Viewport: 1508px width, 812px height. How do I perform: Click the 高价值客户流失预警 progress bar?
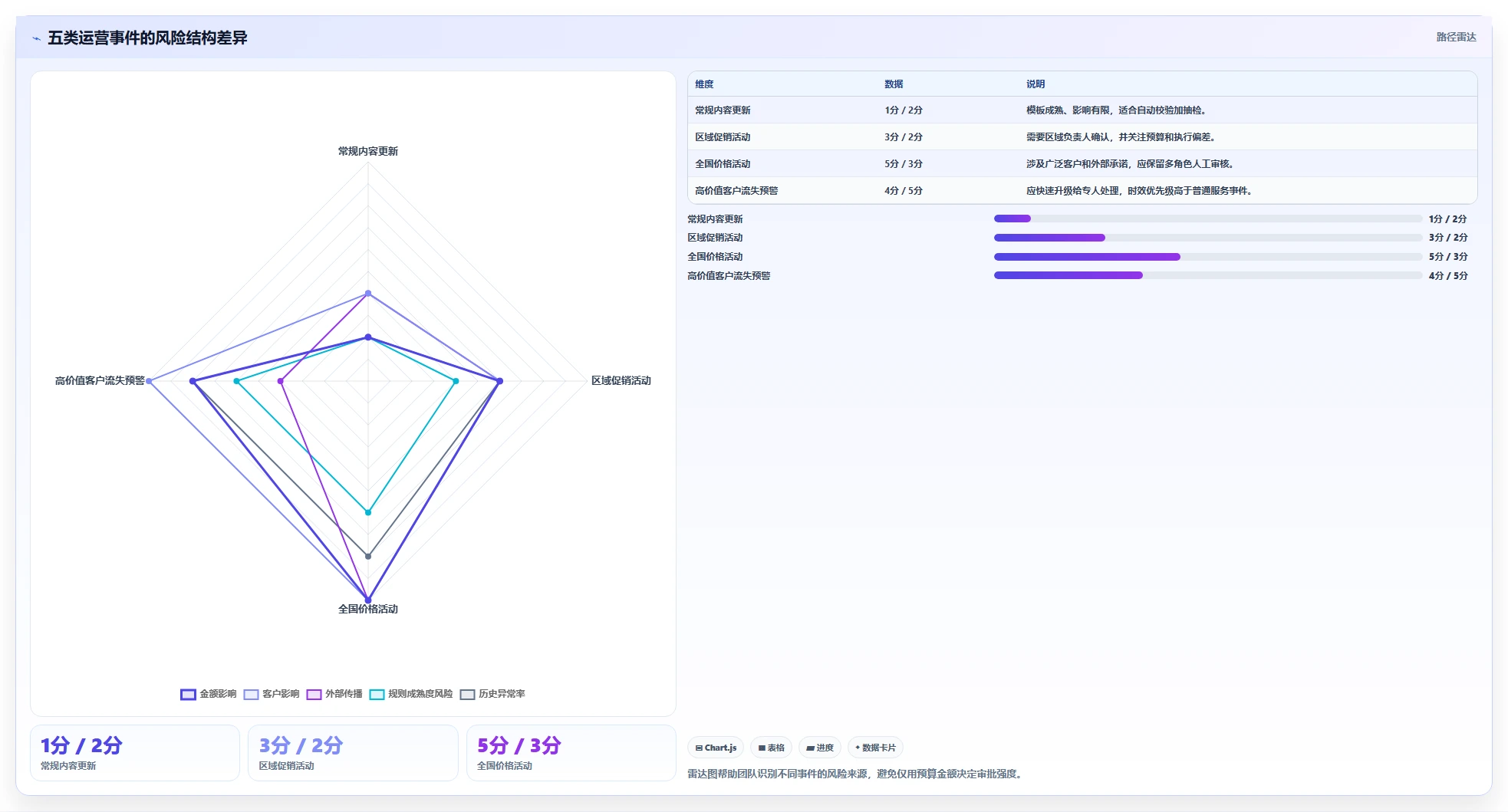1208,275
